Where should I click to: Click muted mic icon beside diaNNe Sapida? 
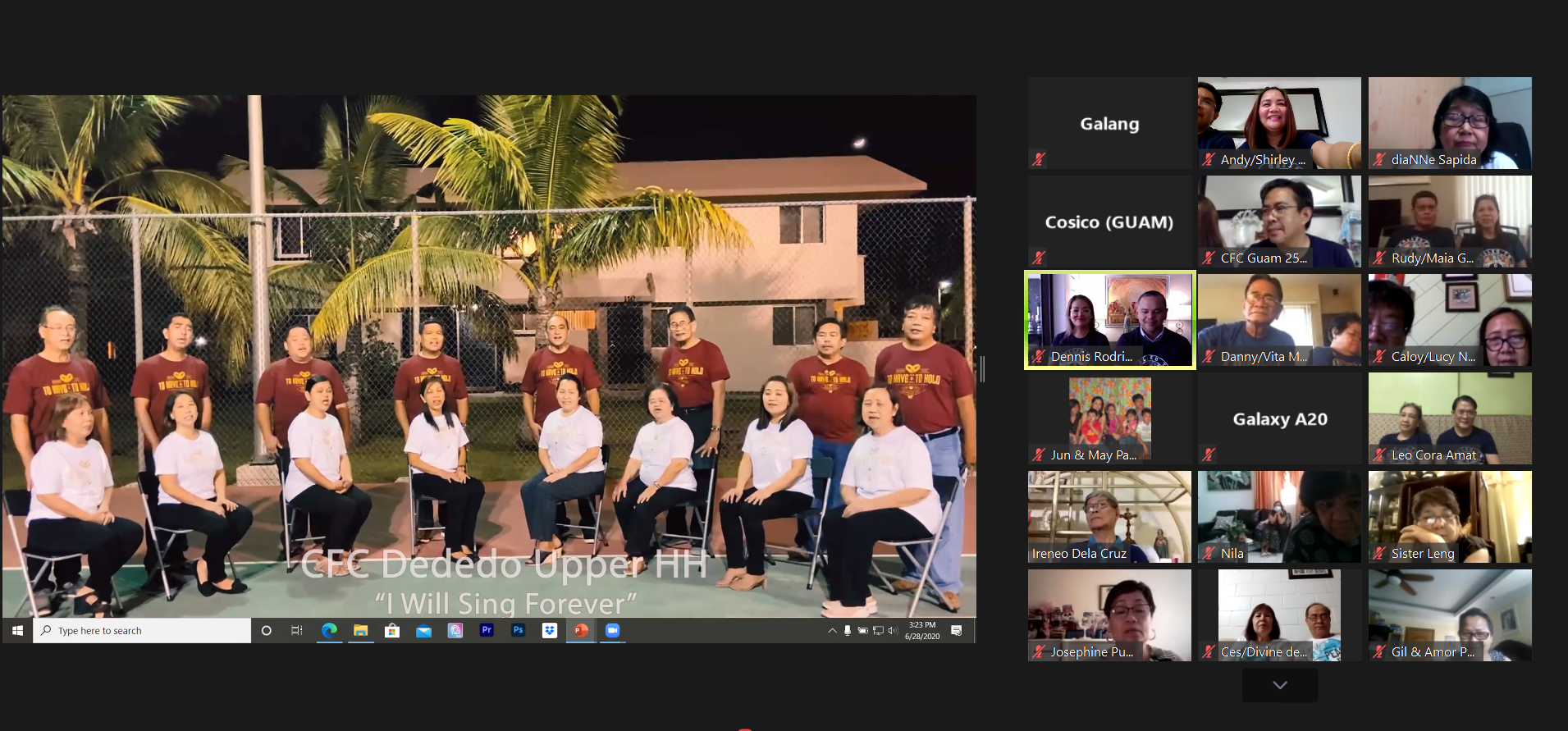click(x=1380, y=159)
